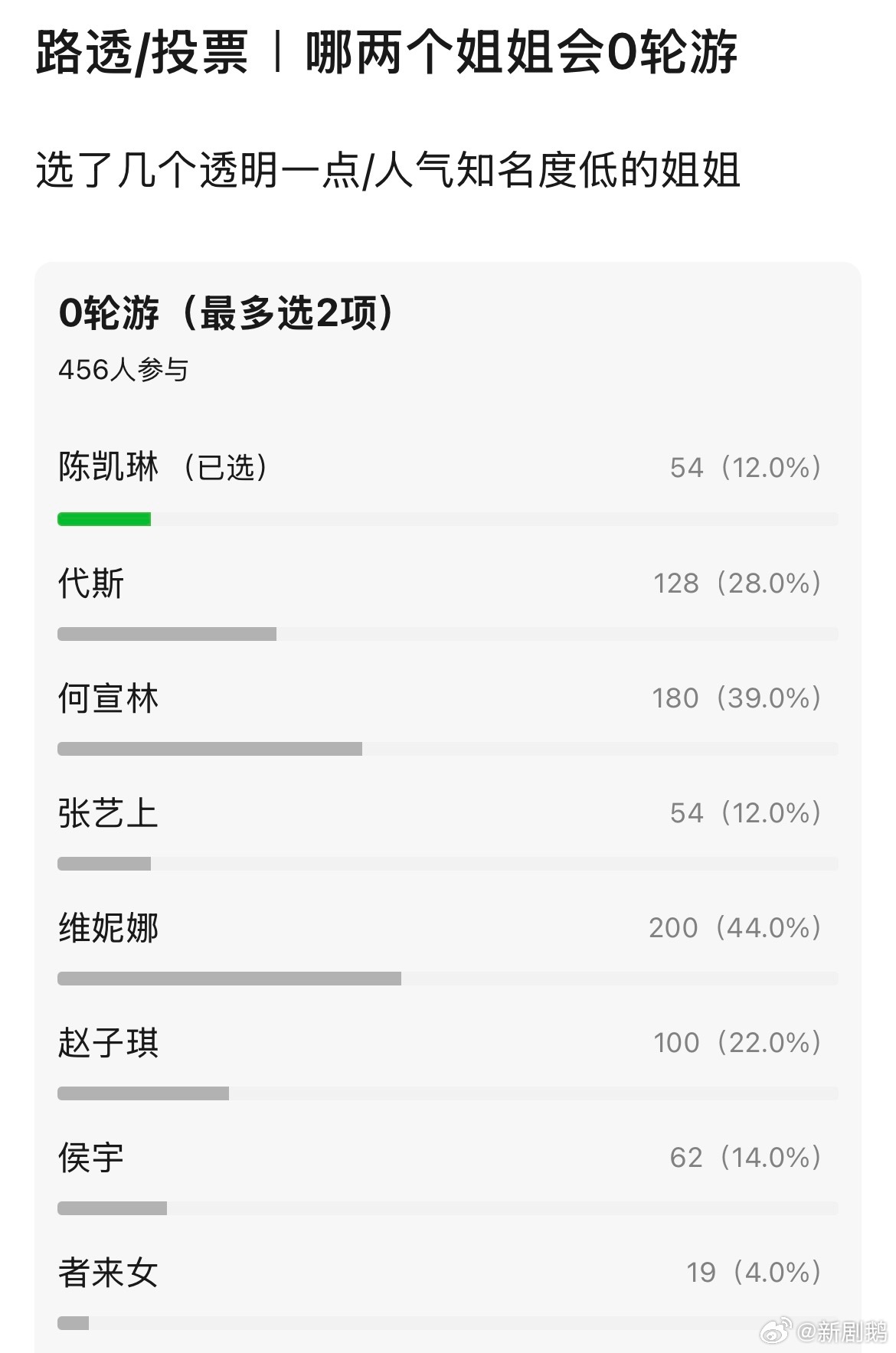The height and width of the screenshot is (1353, 896).
Task: Click 何宣林's gray vote bar
Action: [x=209, y=749]
